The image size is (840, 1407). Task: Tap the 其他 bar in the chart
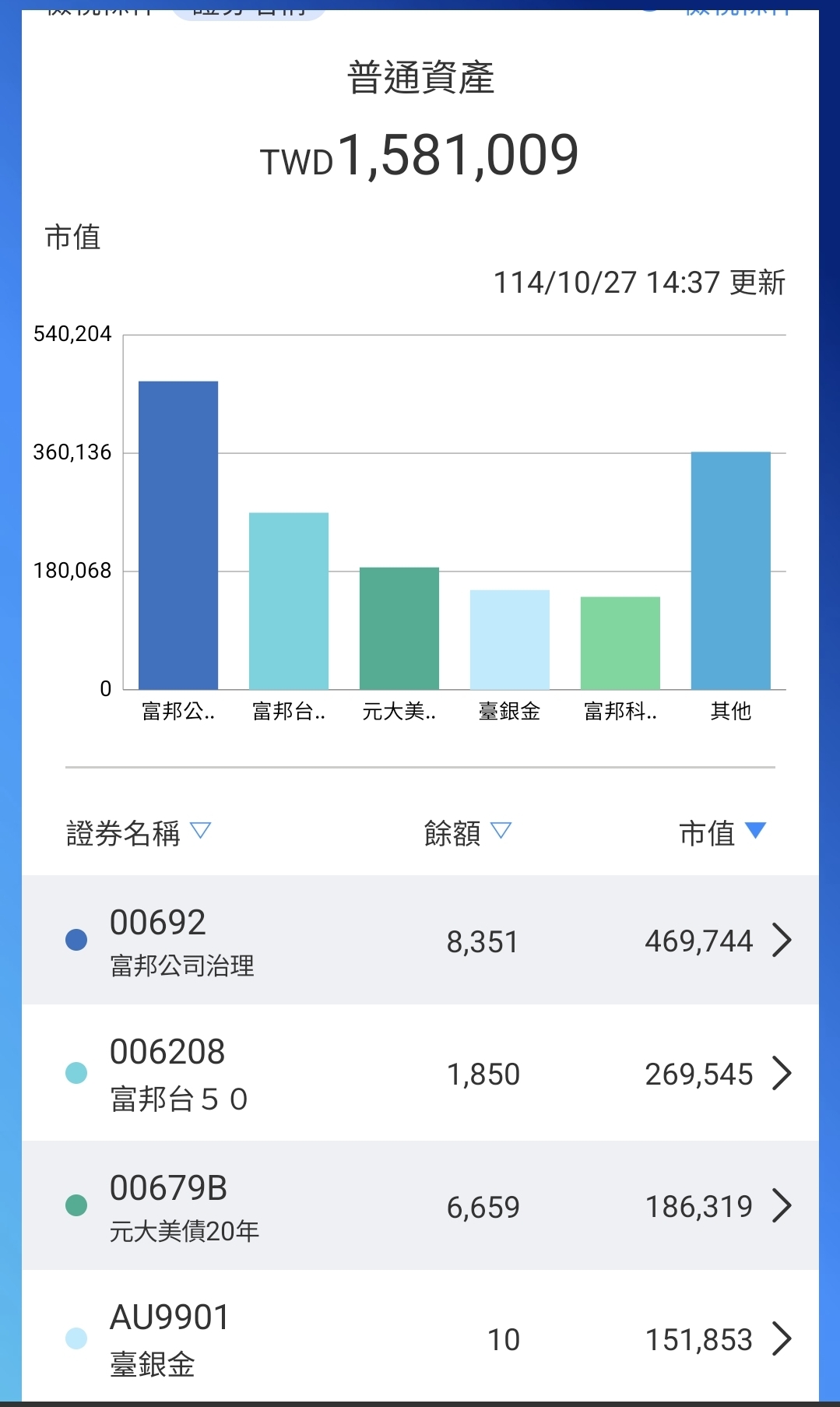(x=730, y=570)
